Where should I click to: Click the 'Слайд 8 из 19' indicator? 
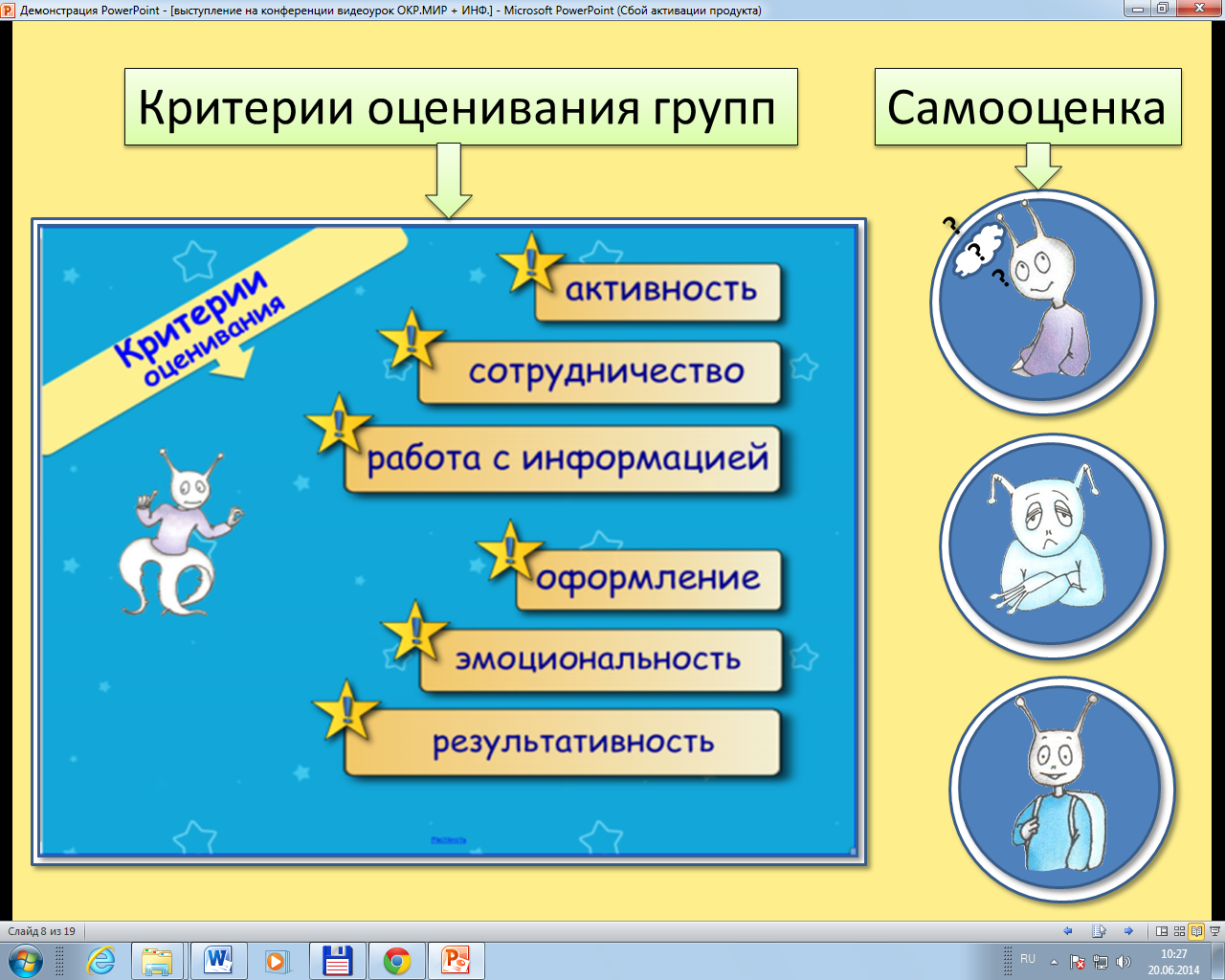(x=42, y=931)
